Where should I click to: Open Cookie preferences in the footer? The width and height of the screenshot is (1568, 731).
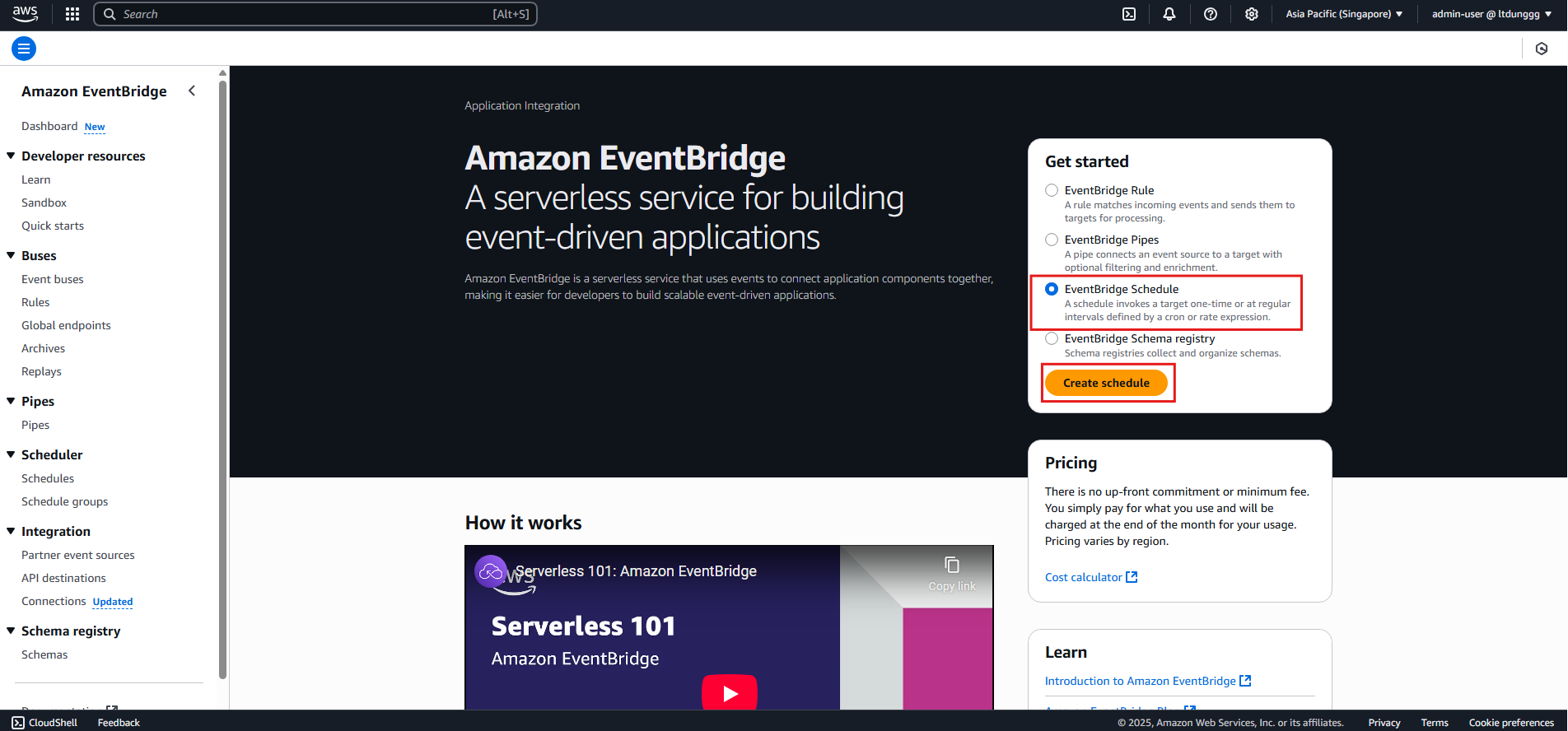1511,723
